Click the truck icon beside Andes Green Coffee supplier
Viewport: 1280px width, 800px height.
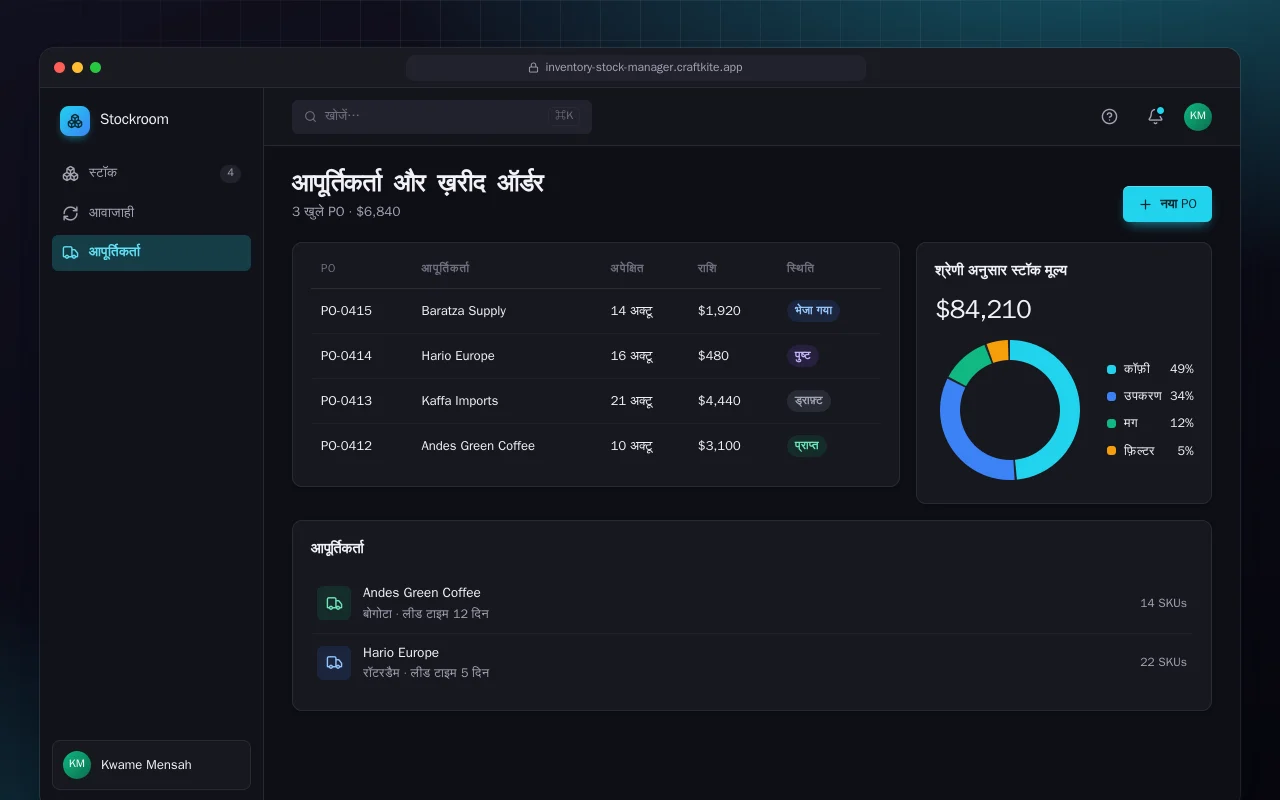point(334,603)
